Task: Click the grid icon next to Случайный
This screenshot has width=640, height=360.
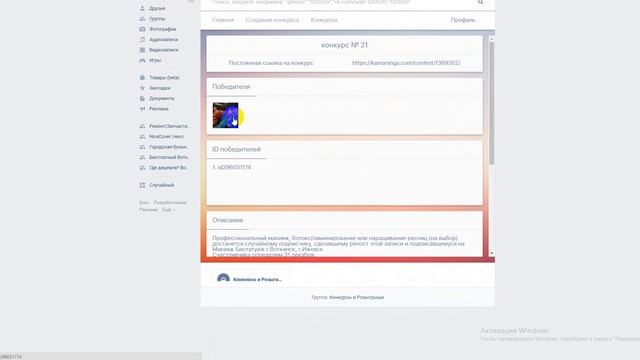Action: pyautogui.click(x=142, y=185)
